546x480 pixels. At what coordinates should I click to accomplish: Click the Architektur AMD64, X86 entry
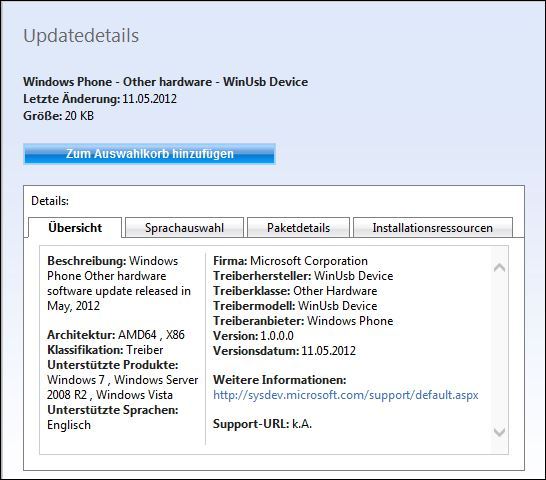pyautogui.click(x=116, y=335)
